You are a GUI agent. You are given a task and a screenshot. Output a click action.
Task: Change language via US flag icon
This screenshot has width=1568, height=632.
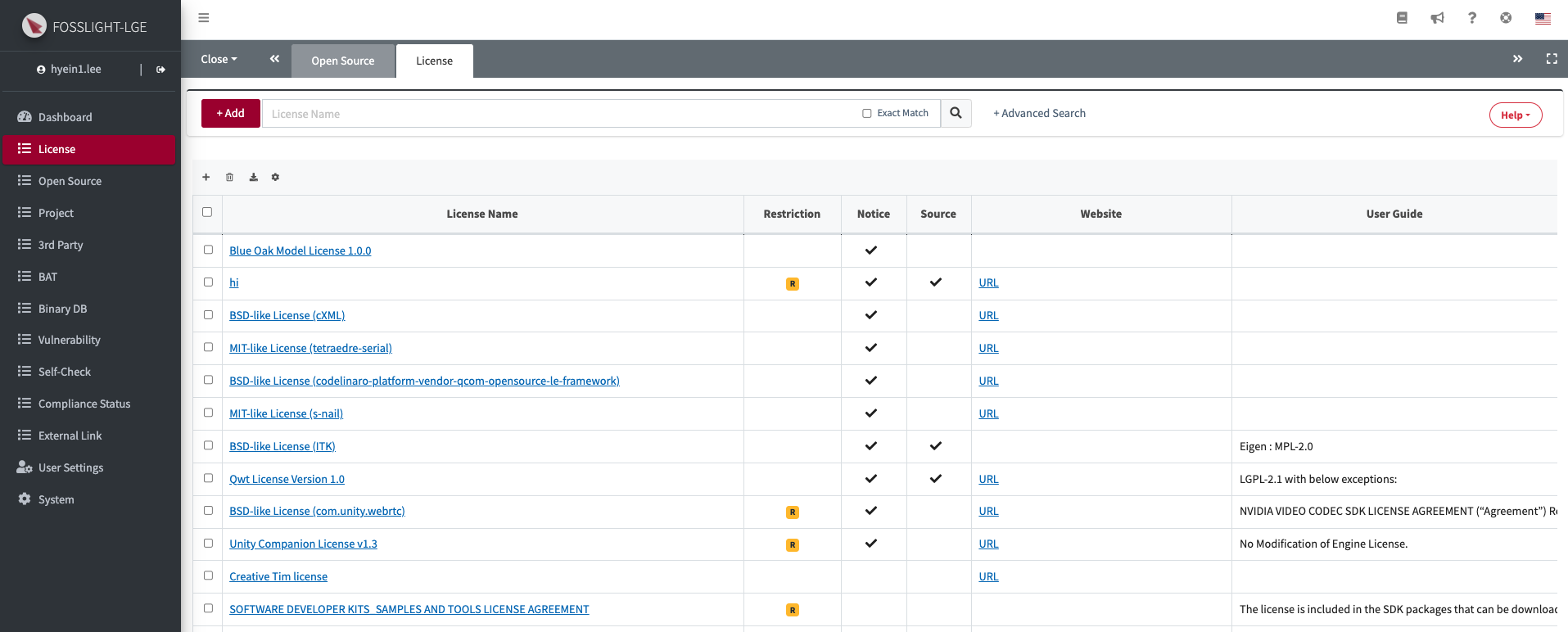1543,18
